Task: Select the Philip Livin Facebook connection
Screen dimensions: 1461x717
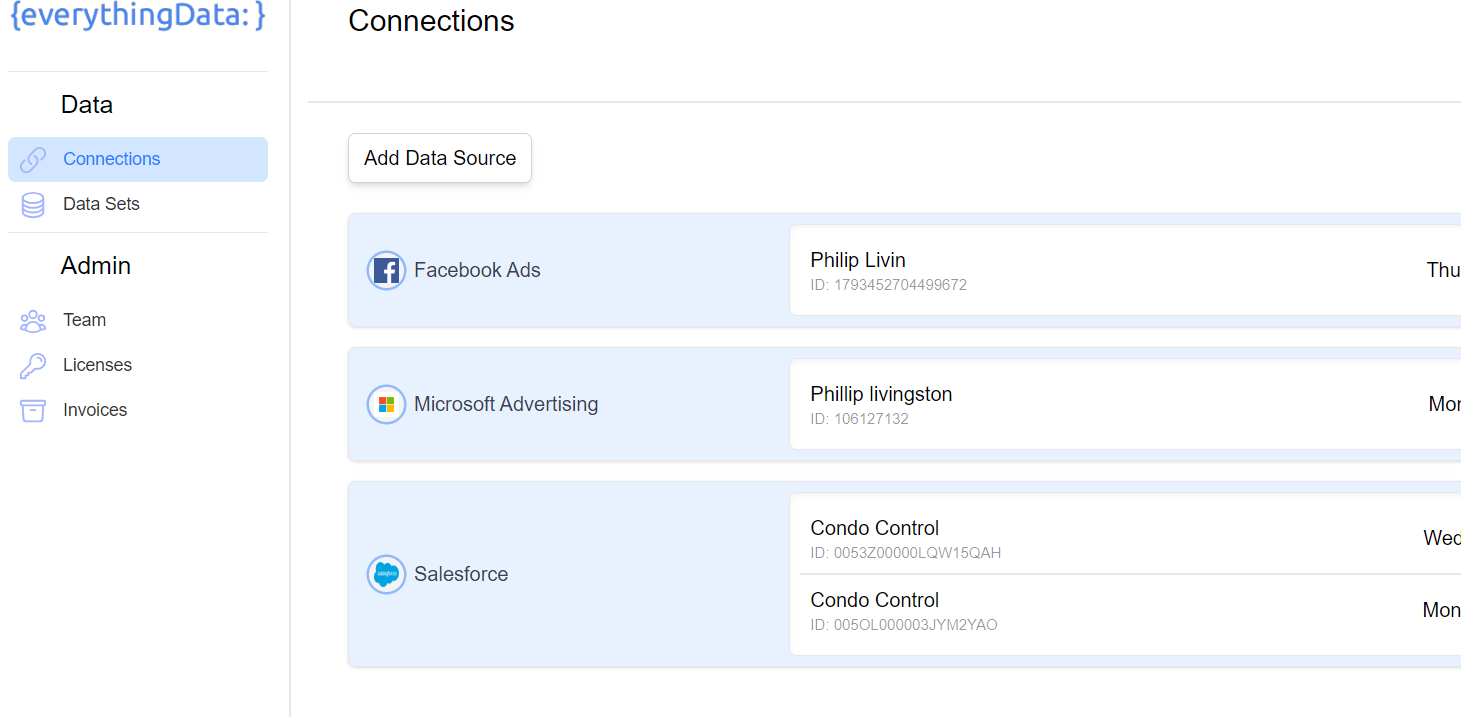Action: tap(858, 261)
